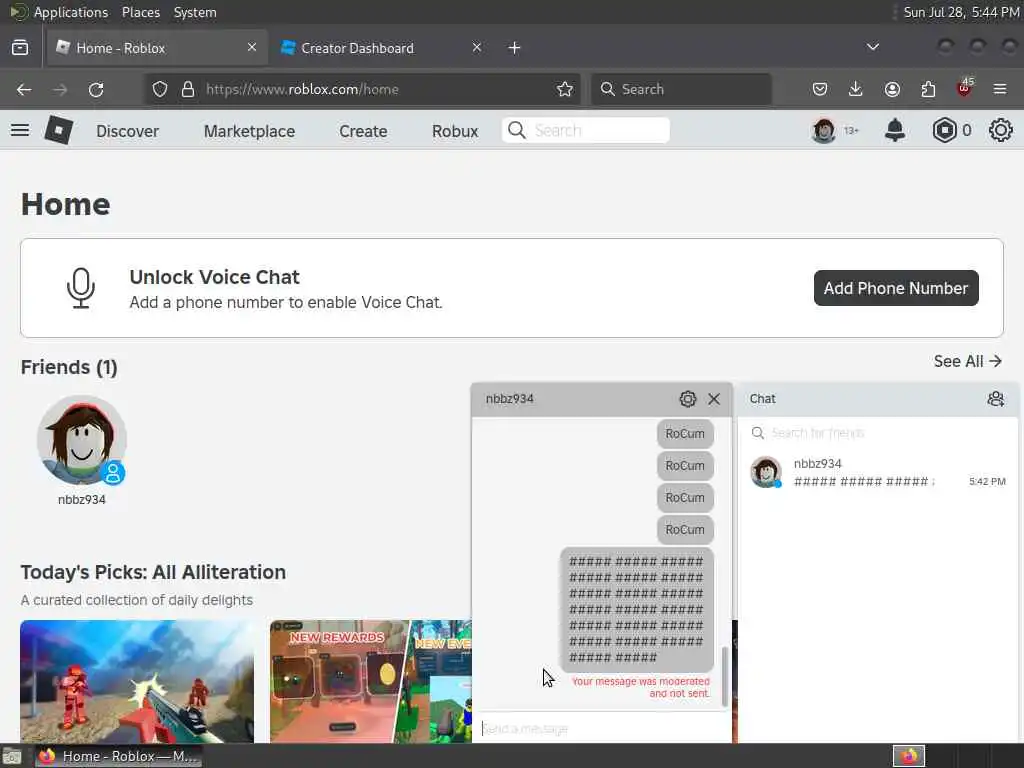The image size is (1024, 768).
Task: Click See All friends link
Action: click(x=967, y=361)
